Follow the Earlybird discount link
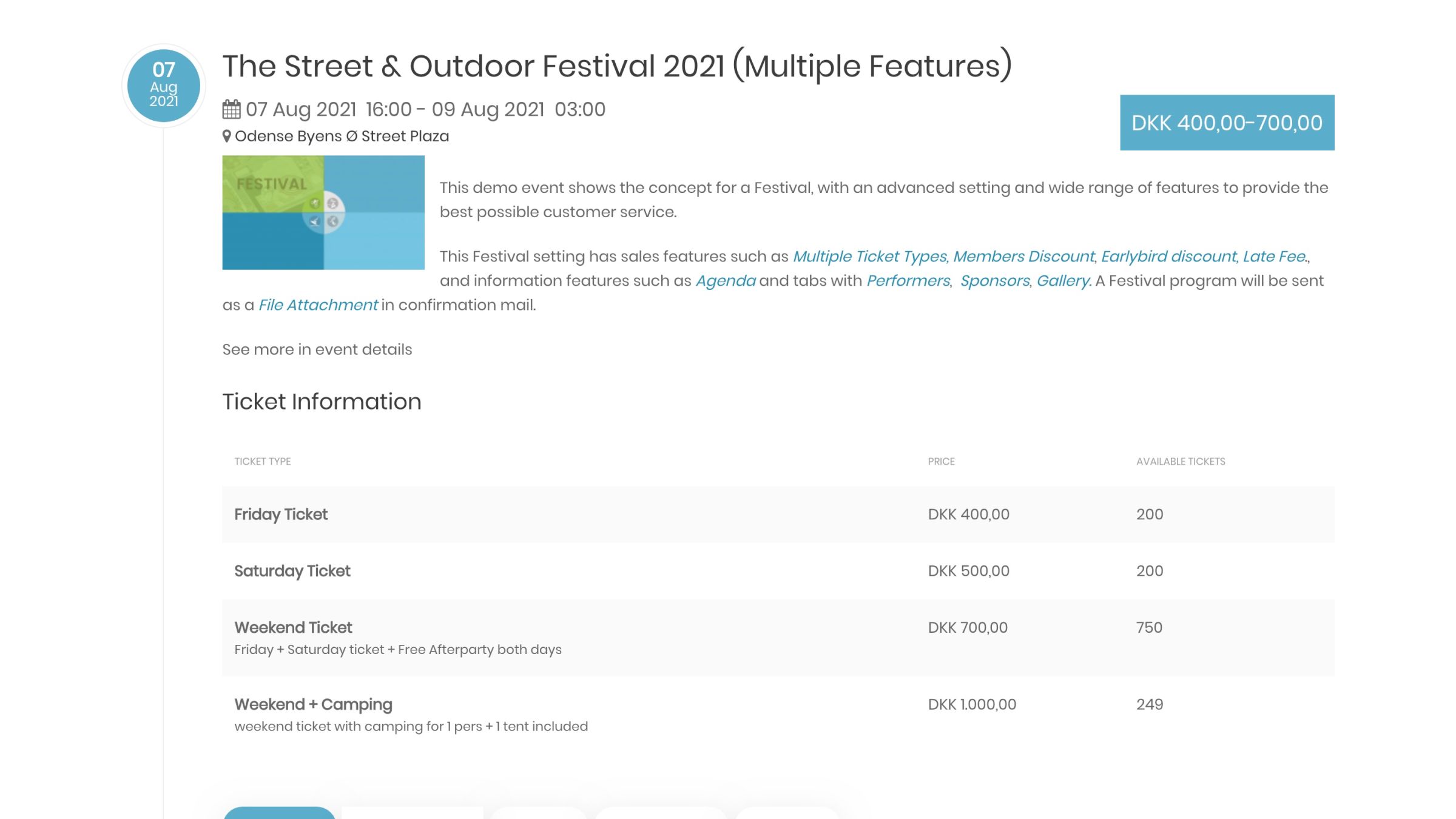Image resolution: width=1456 pixels, height=819 pixels. pyautogui.click(x=1170, y=257)
